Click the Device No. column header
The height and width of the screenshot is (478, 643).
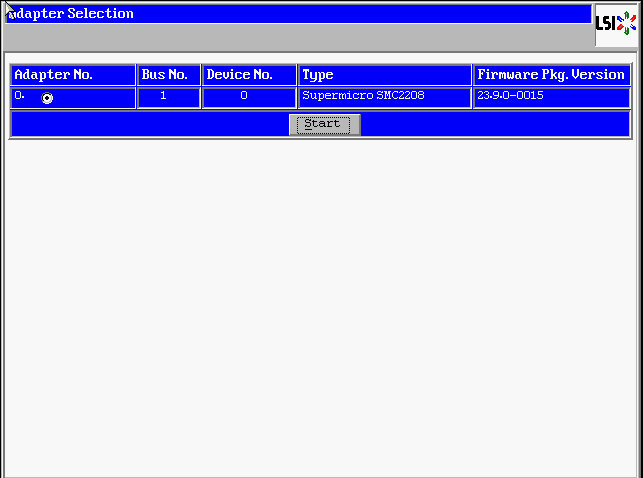tap(249, 75)
